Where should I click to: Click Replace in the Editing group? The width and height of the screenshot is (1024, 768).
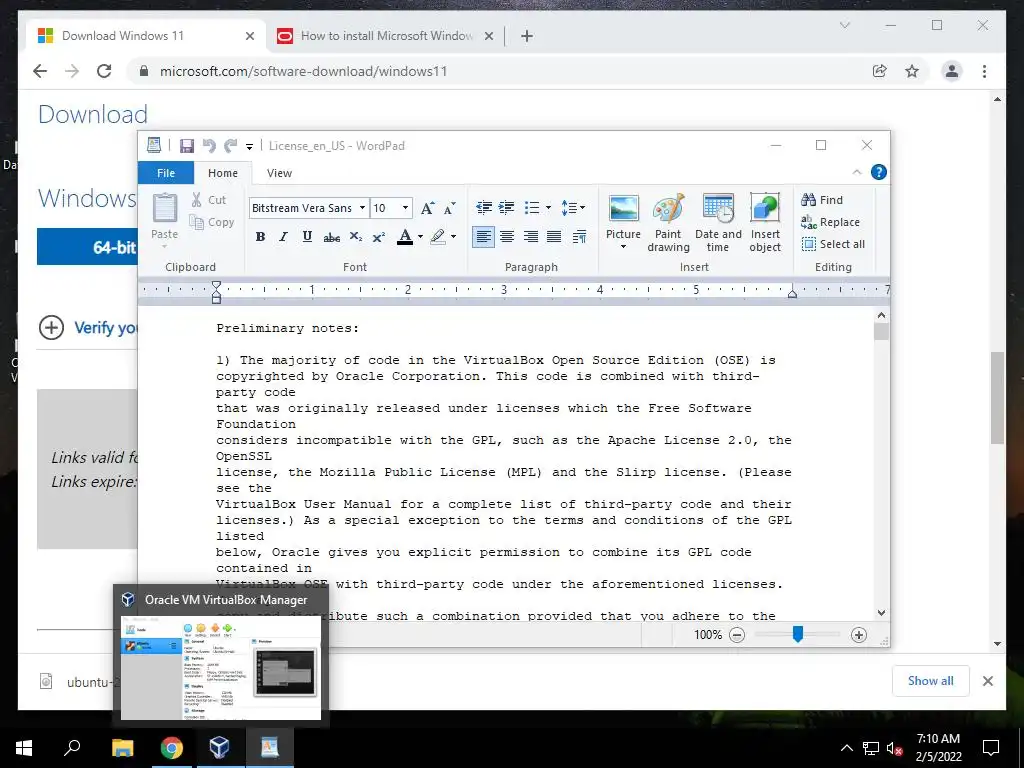[831, 222]
